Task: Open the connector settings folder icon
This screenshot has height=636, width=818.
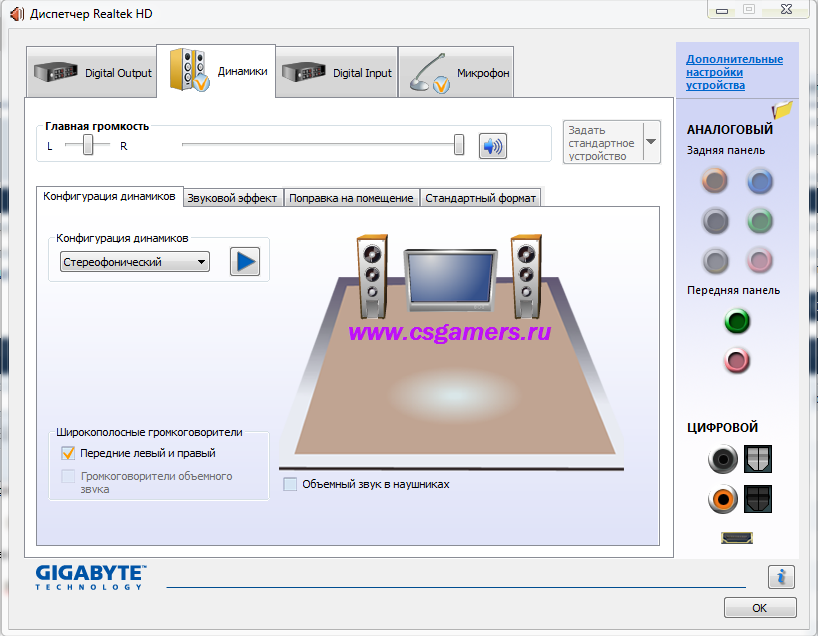Action: (782, 110)
